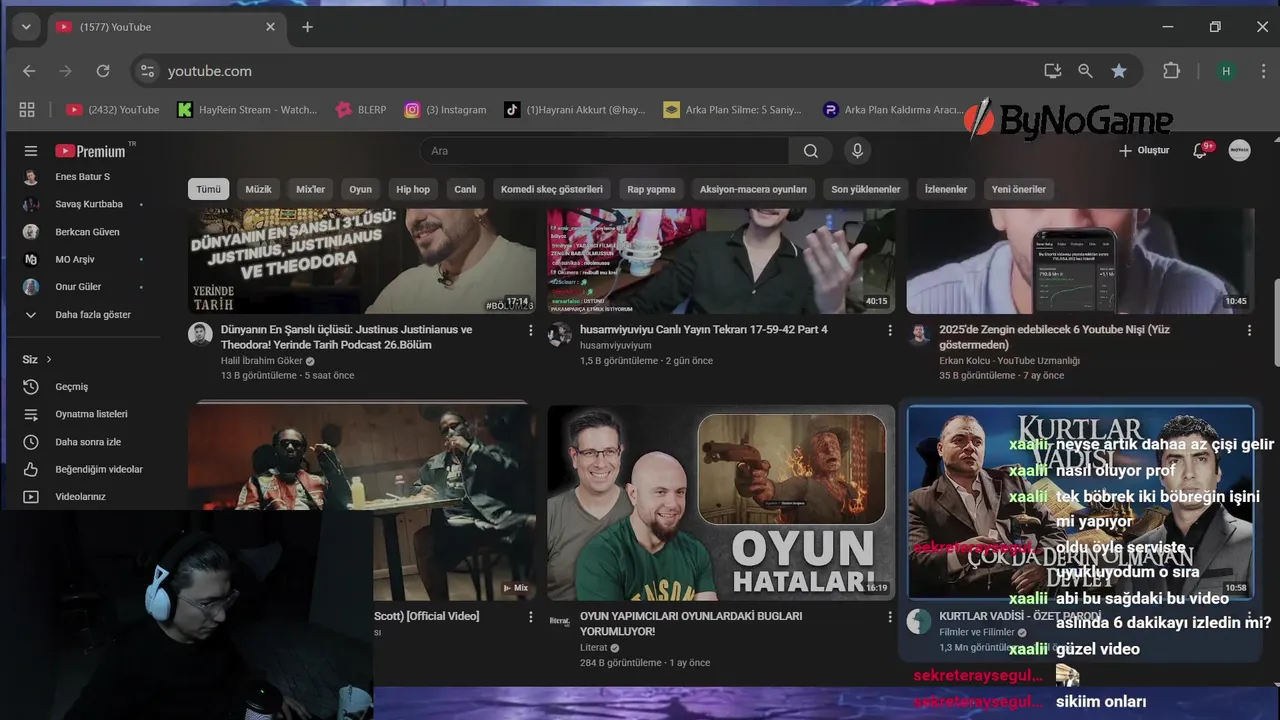Image resolution: width=1280 pixels, height=720 pixels.
Task: Click the Oluştur create button
Action: point(1144,151)
